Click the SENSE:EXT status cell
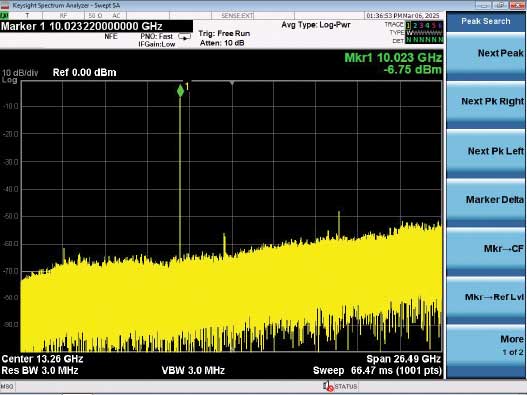Viewport: 527px width, 395px height. (237, 15)
